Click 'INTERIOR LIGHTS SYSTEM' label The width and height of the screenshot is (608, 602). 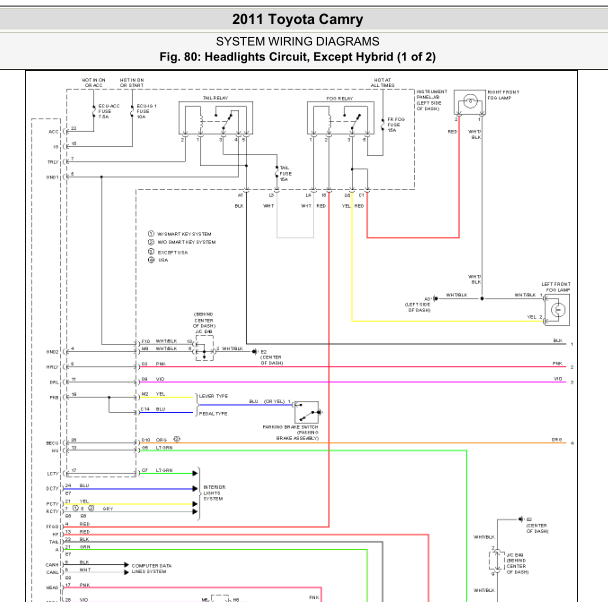pos(214,493)
